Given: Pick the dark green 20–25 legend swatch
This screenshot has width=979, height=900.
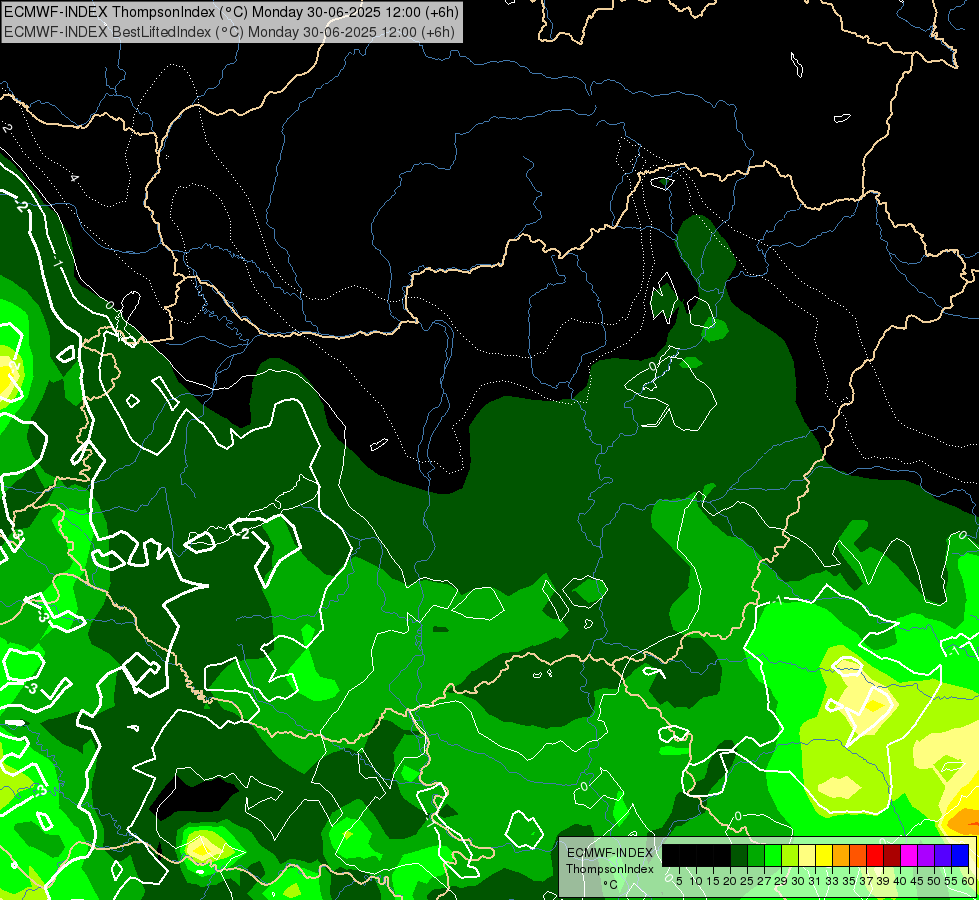Looking at the screenshot, I should [x=739, y=855].
